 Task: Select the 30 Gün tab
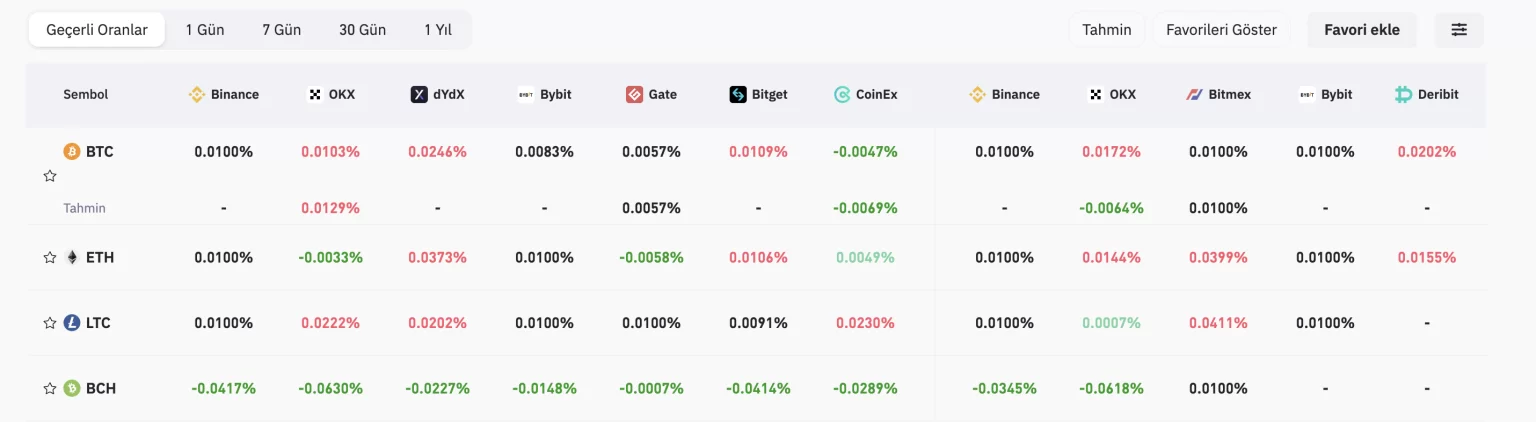362,30
